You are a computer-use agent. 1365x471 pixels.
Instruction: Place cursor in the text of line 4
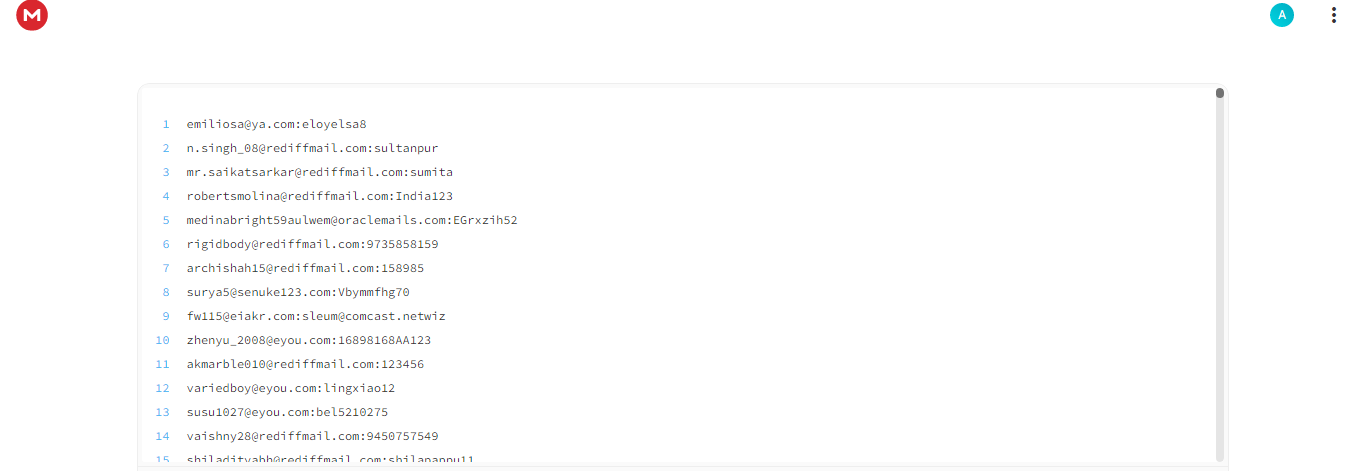tap(320, 196)
